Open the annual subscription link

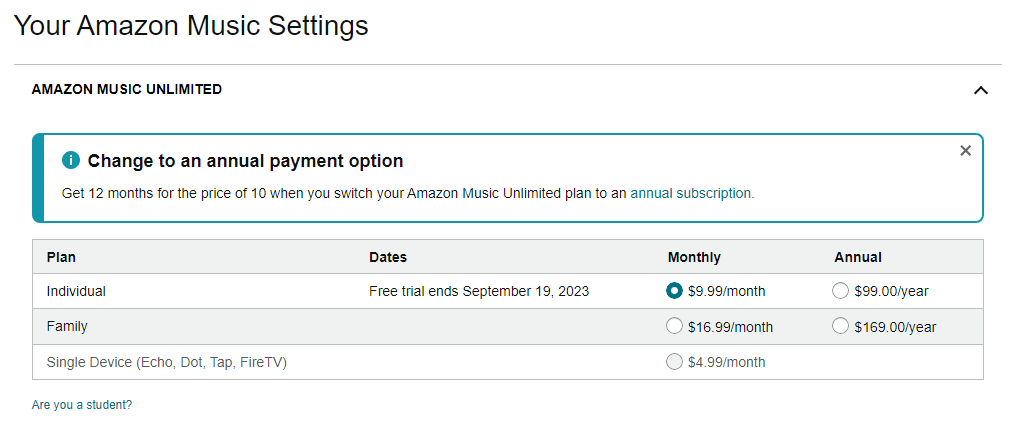[x=692, y=193]
